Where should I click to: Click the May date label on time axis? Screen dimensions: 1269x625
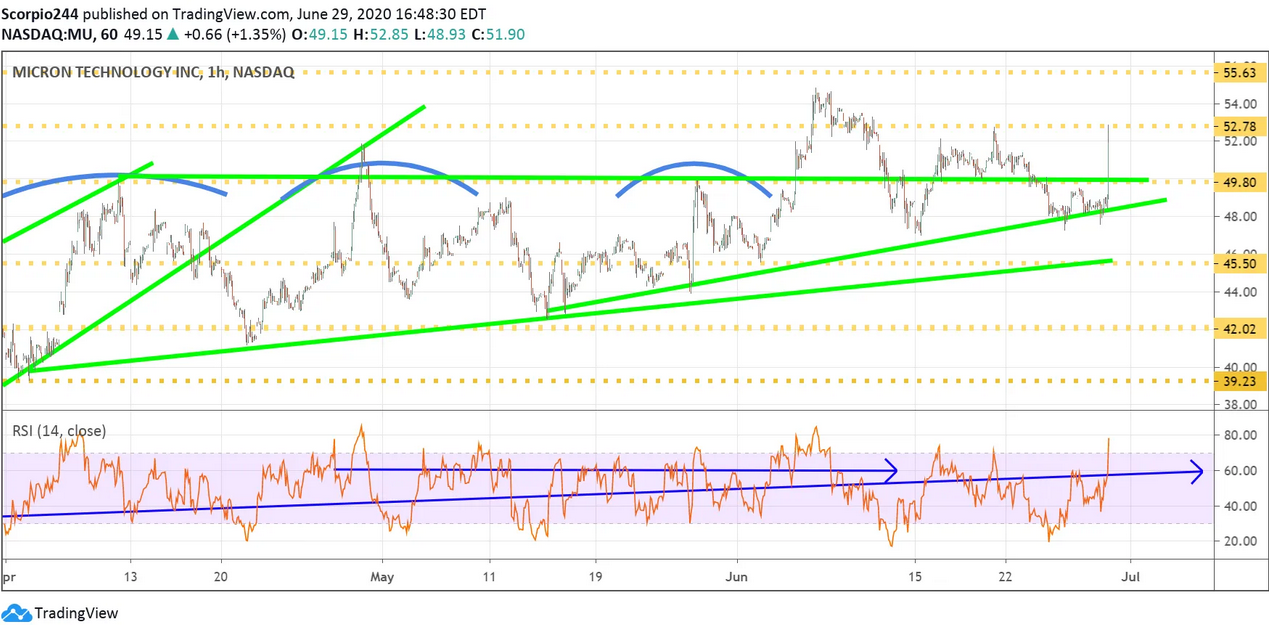(384, 577)
